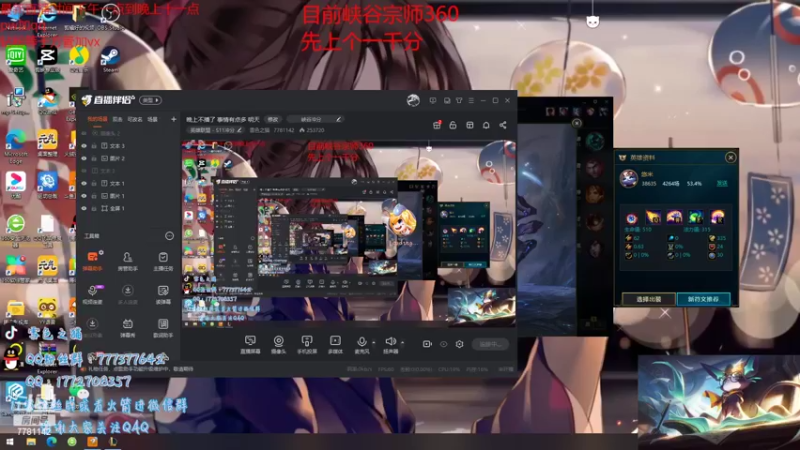This screenshot has height=450, width=800.
Task: Toggle visibility of 文本 1 layer
Action: 84,183
